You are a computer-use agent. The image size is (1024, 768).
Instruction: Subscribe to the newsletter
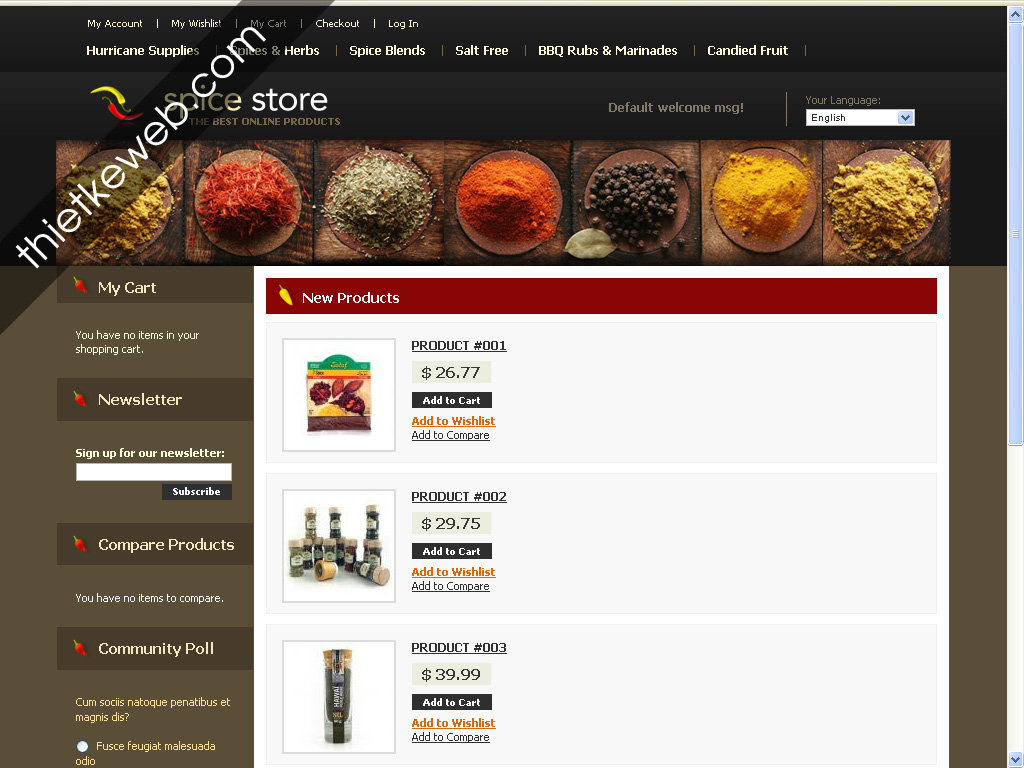pos(197,492)
